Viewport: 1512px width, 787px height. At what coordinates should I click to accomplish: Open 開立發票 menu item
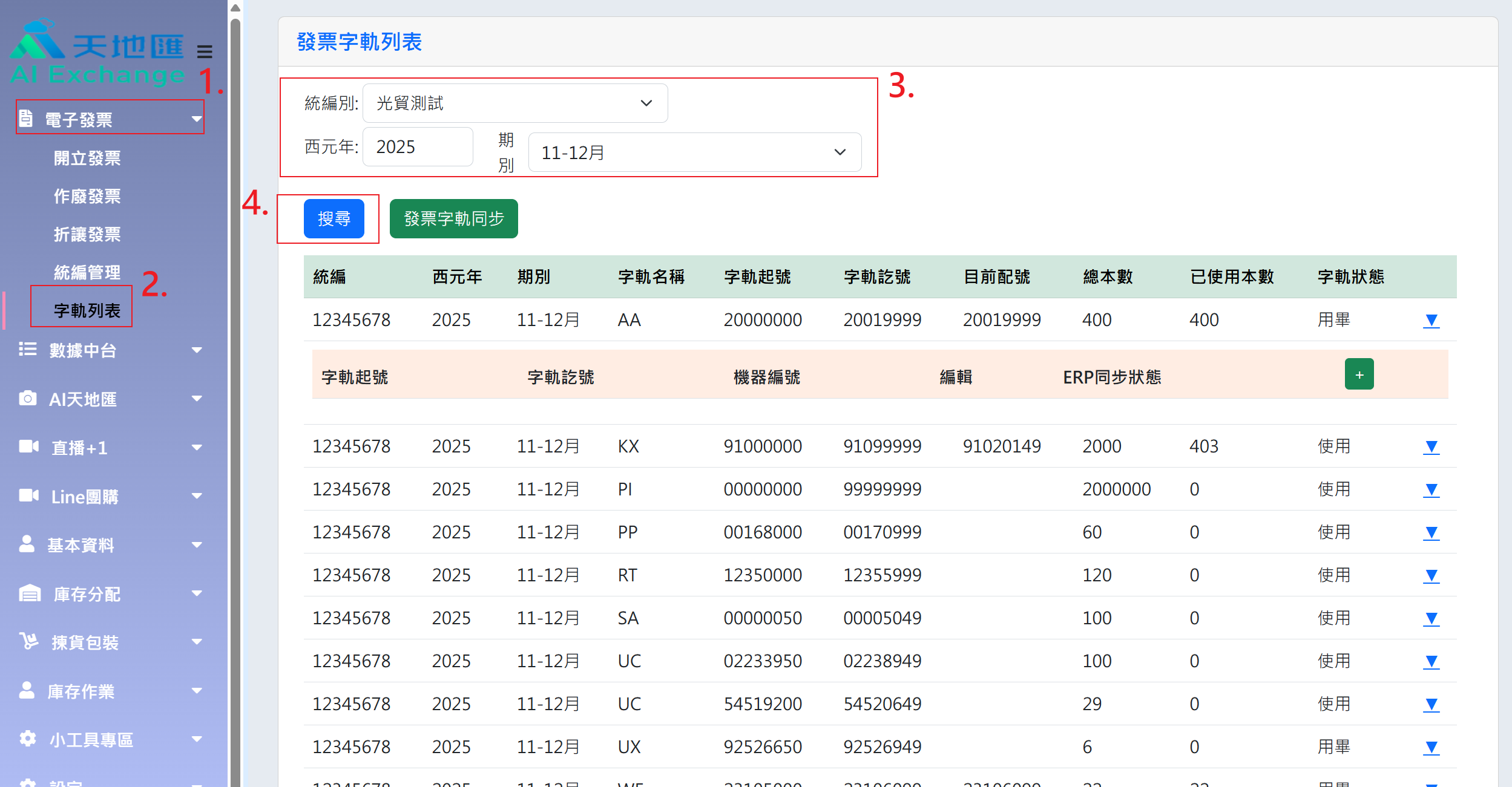point(87,158)
